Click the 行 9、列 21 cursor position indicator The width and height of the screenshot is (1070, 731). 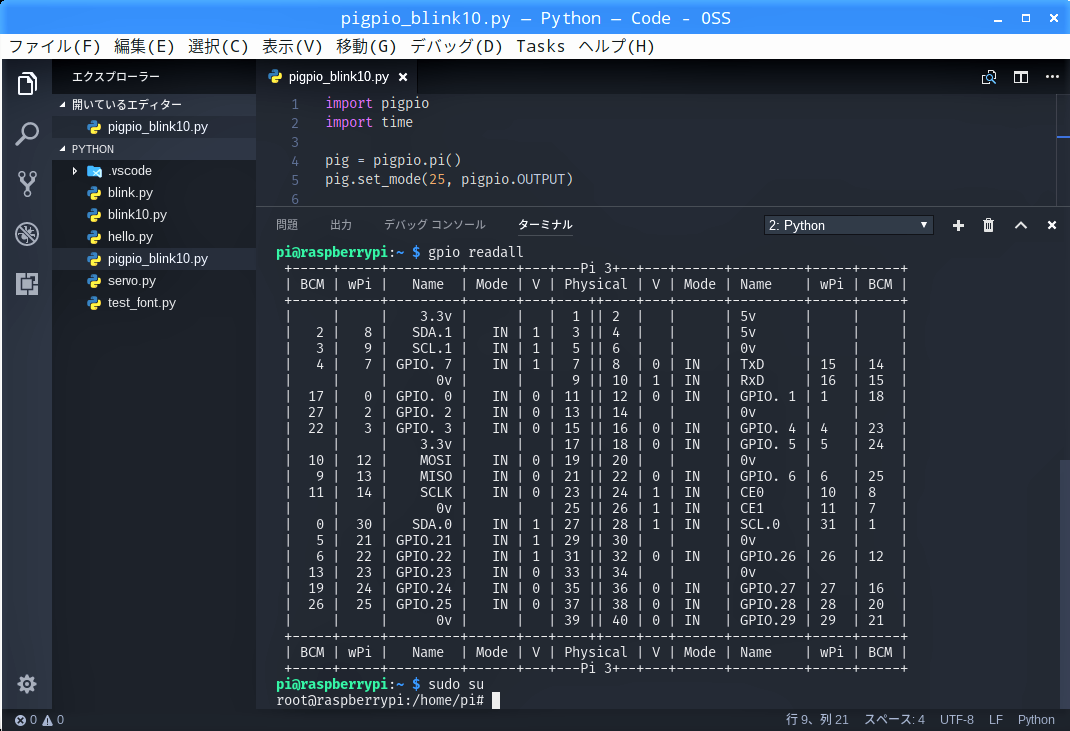click(x=817, y=719)
